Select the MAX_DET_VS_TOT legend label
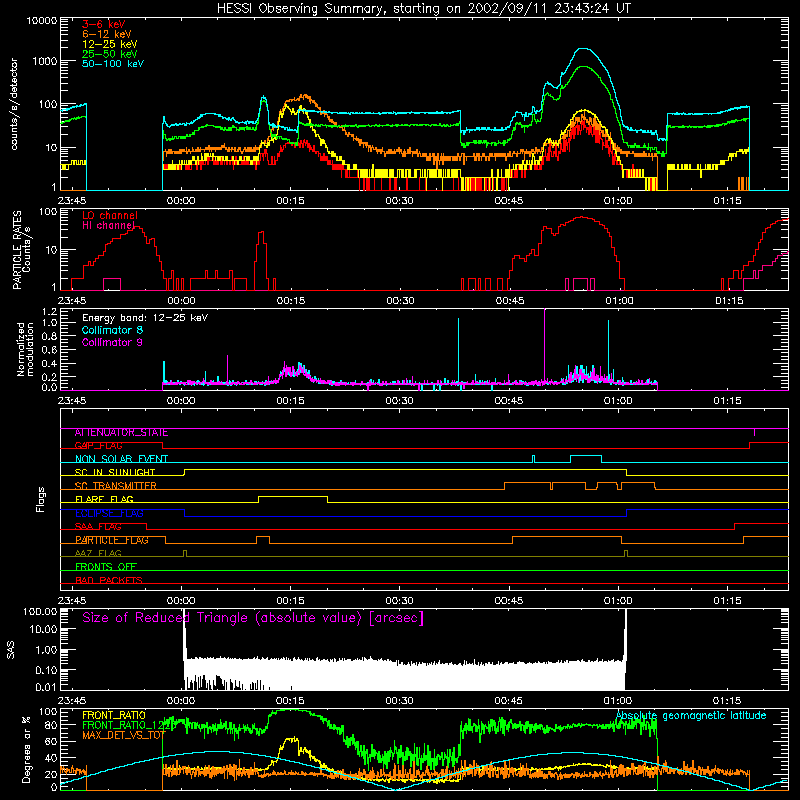 (124, 735)
